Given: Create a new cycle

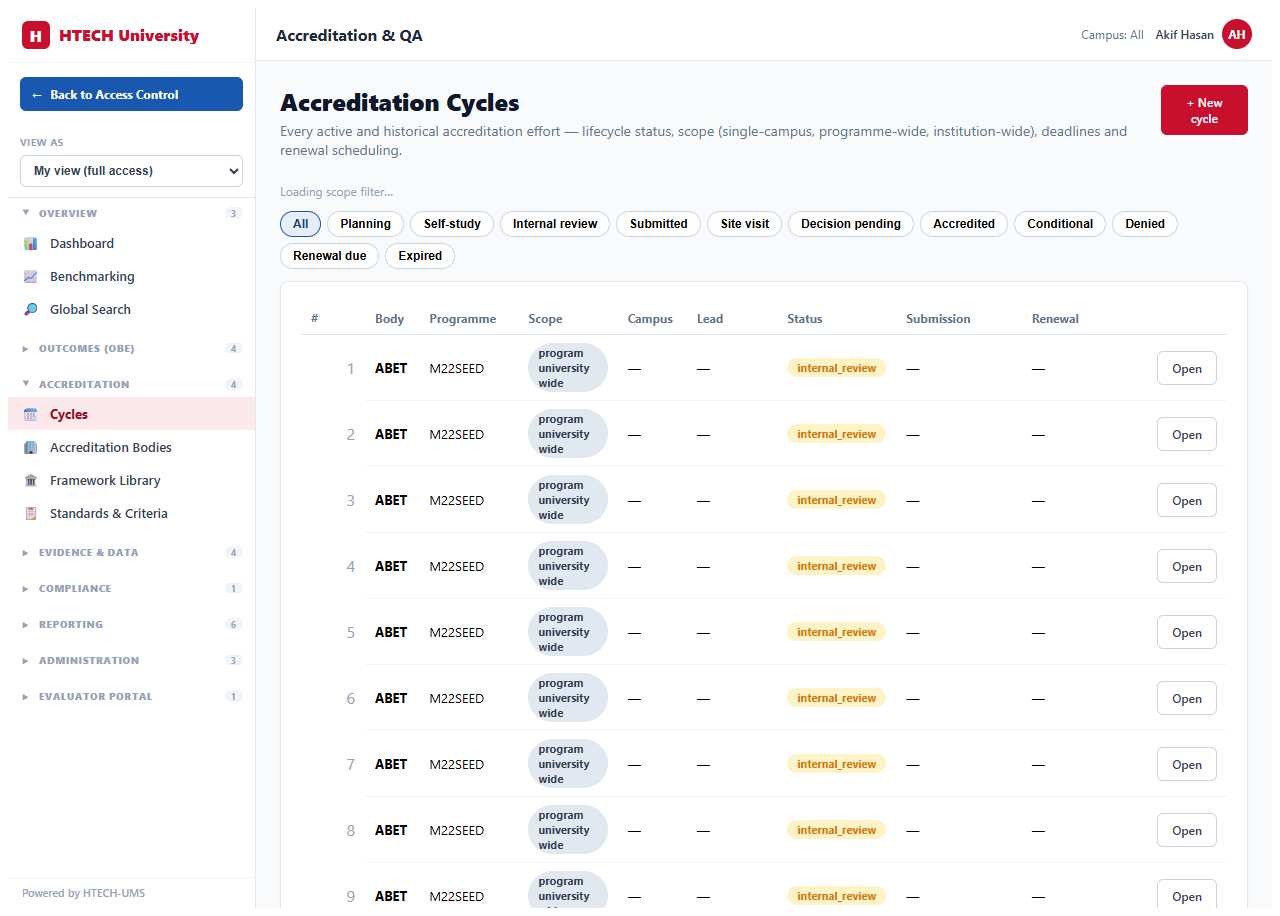Looking at the screenshot, I should 1204,110.
